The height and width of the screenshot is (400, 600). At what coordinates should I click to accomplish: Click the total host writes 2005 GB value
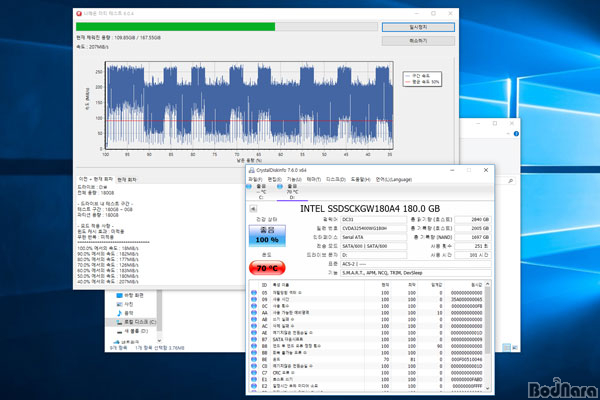[473, 229]
